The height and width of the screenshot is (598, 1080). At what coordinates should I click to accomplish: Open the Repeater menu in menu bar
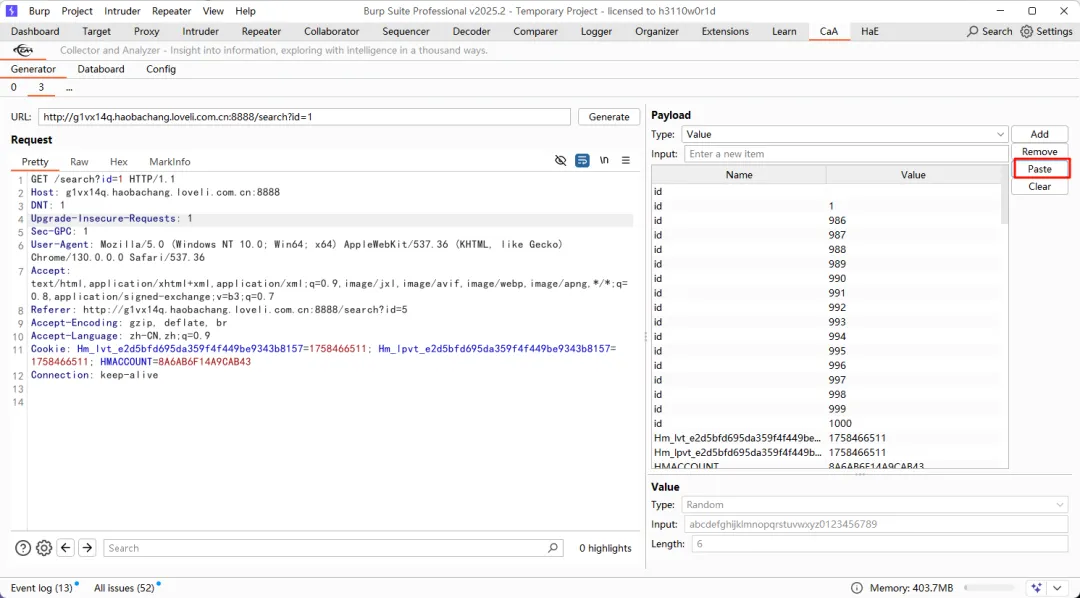[172, 11]
